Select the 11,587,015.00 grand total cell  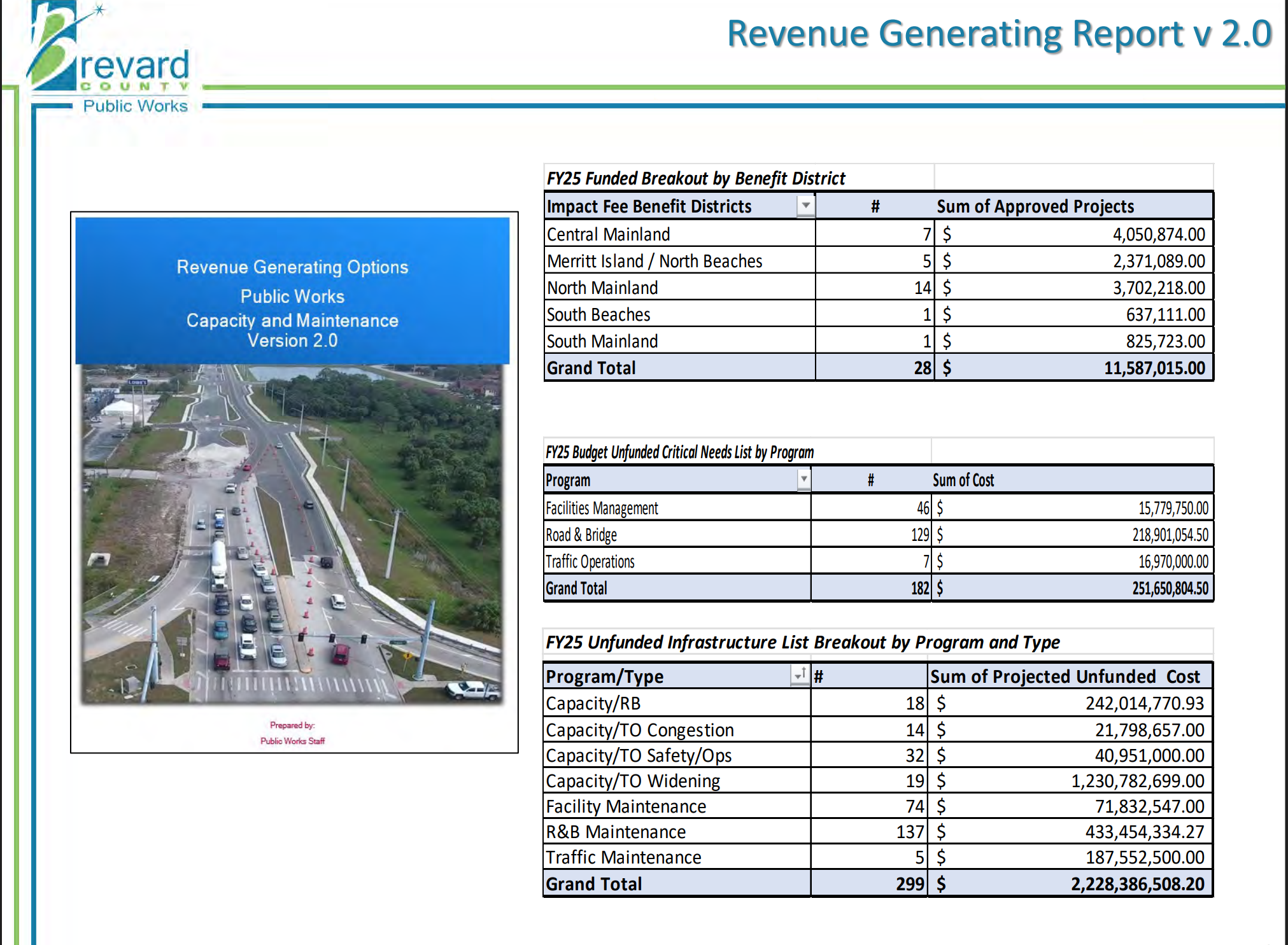click(x=1154, y=368)
